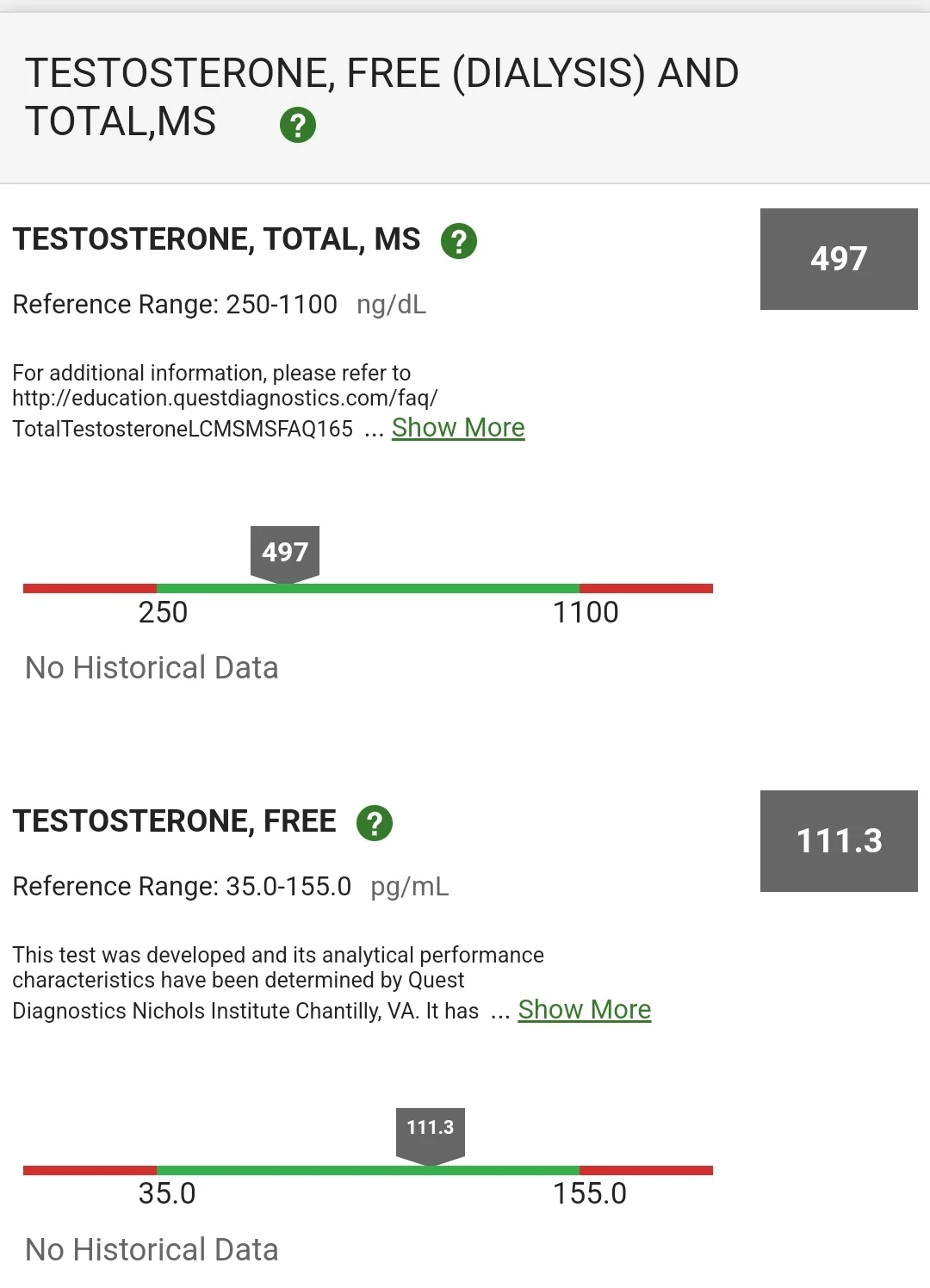
Task: Click the questdiagnostics FAQ URL text
Action: tap(225, 413)
